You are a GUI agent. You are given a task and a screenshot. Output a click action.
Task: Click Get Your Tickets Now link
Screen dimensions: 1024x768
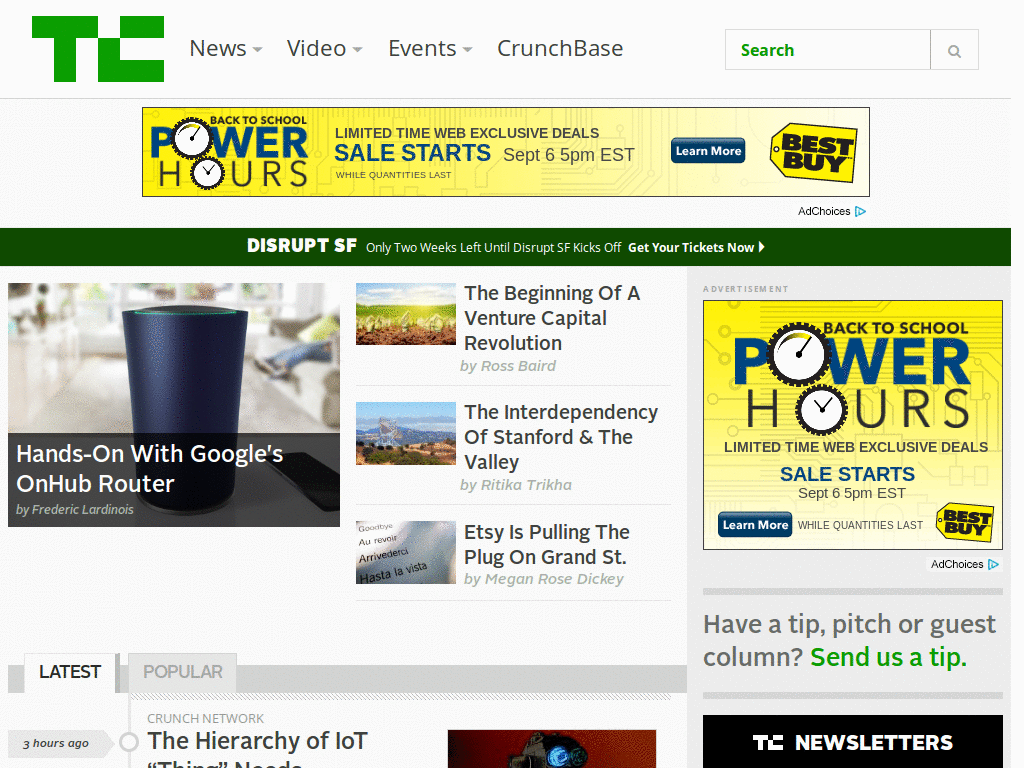coord(696,247)
